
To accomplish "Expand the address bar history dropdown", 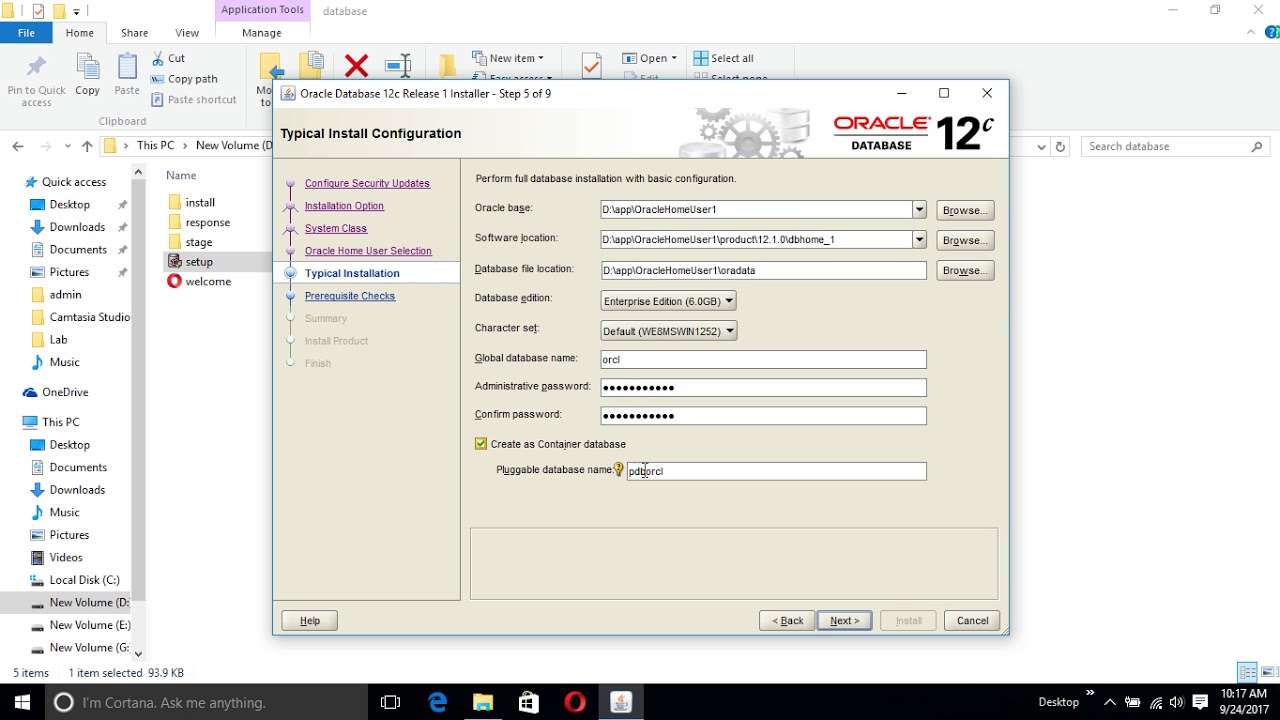I will tap(1042, 146).
